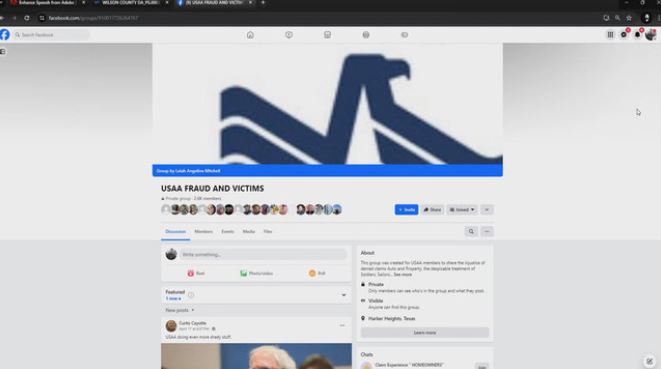Click the Learn more button in About

point(425,333)
